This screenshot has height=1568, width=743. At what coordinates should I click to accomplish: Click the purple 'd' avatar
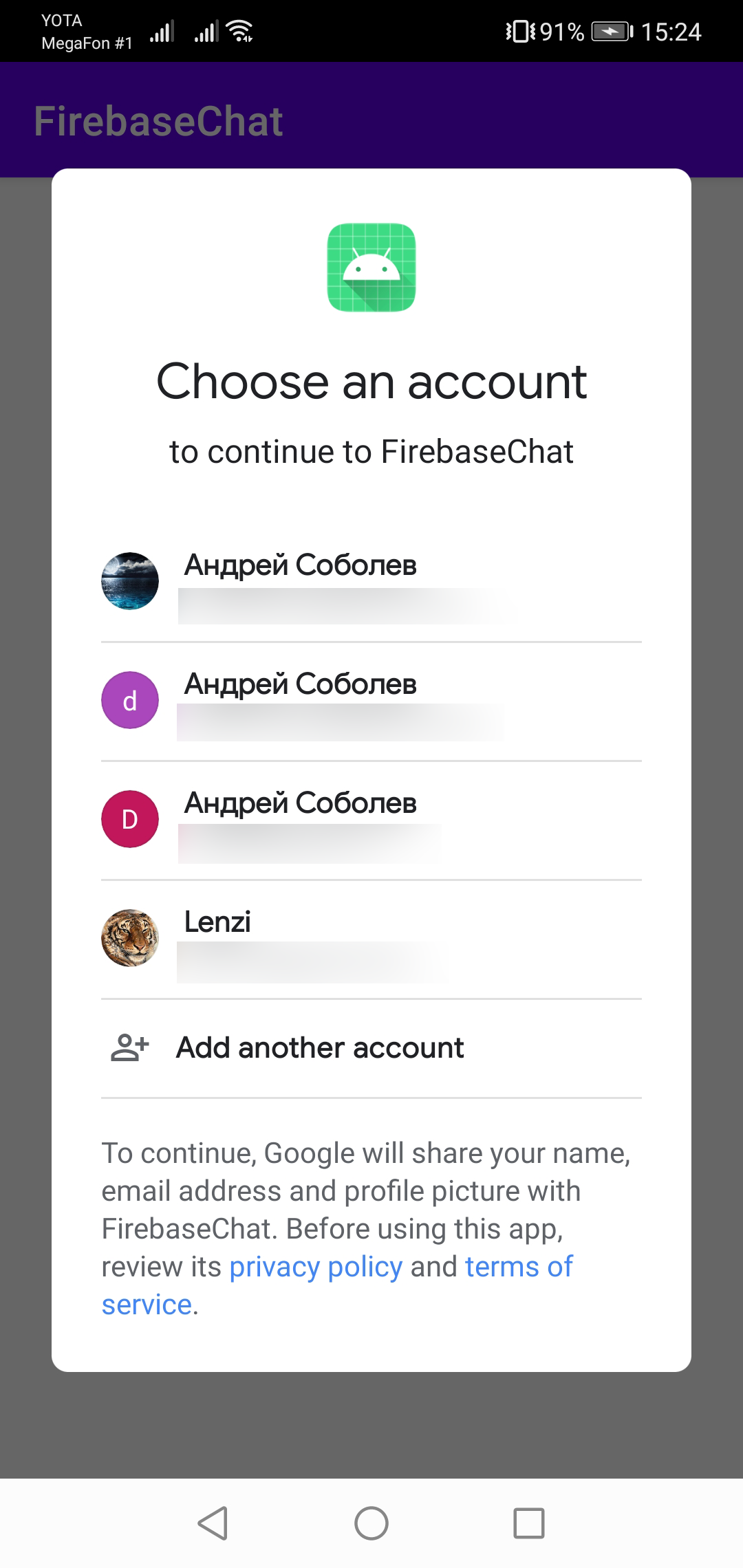[x=130, y=699]
